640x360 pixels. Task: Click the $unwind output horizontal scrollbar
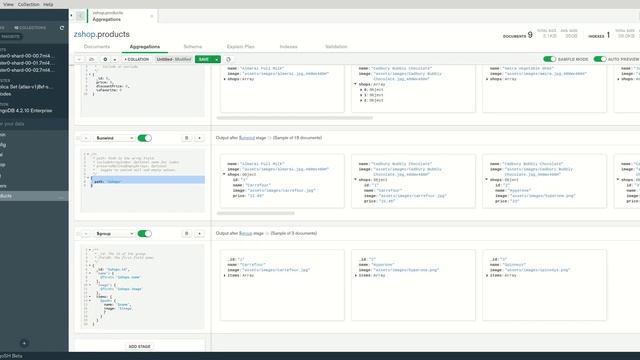pyautogui.click(x=256, y=213)
